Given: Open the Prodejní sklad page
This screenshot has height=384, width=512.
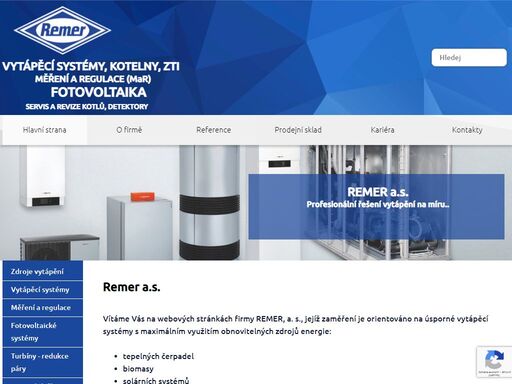Looking at the screenshot, I should (298, 130).
